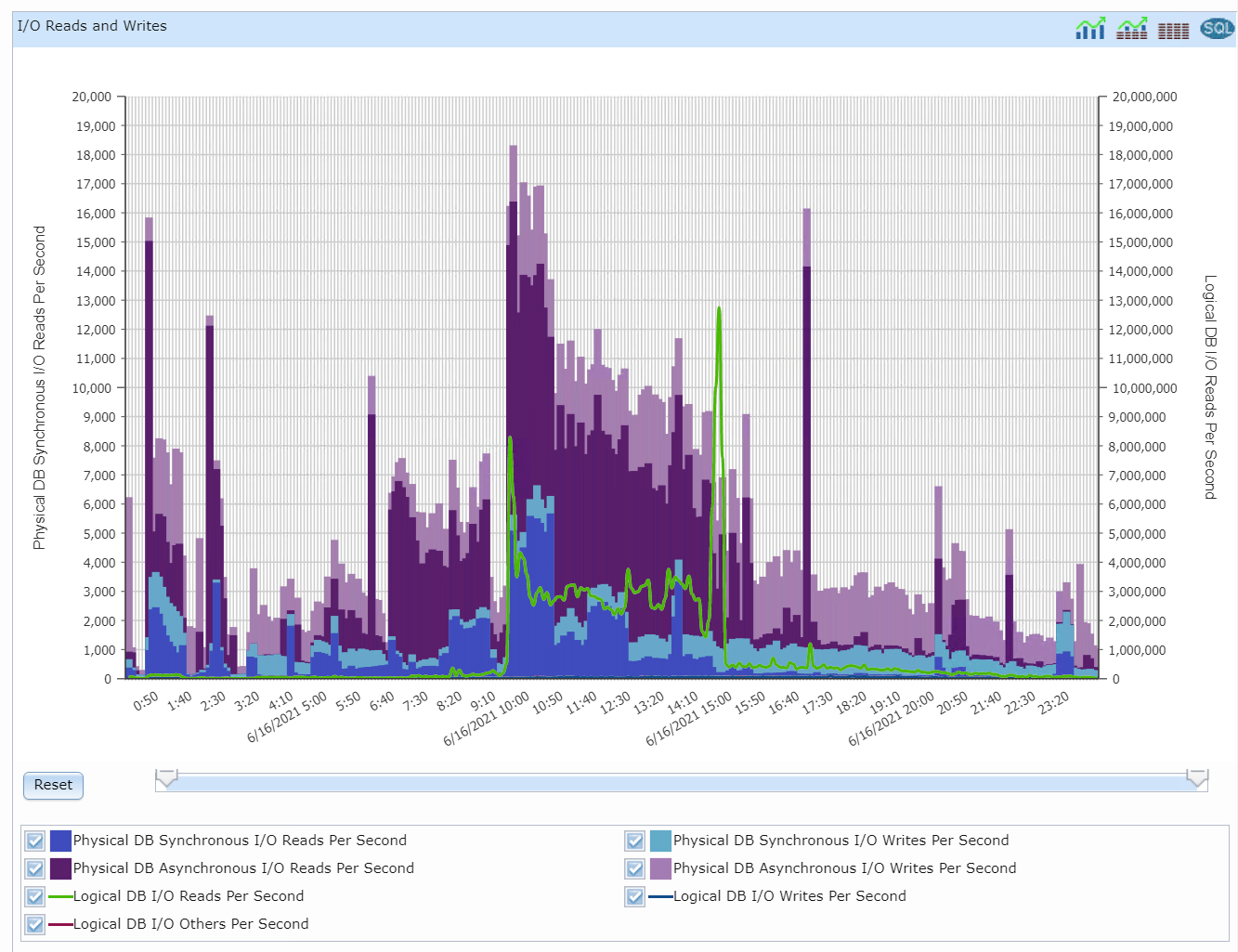This screenshot has height=952, width=1238.
Task: Click the '6/16/2021 15:00' x-axis label
Action: [690, 718]
